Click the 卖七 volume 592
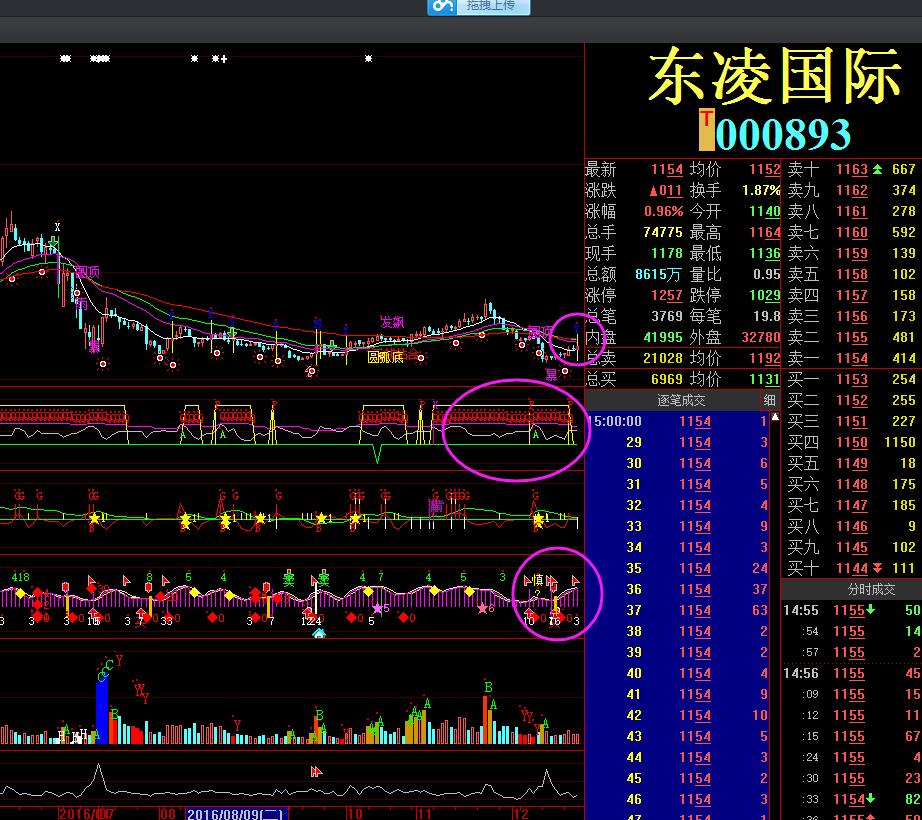Screen dimensions: 922x820 pyautogui.click(x=904, y=232)
